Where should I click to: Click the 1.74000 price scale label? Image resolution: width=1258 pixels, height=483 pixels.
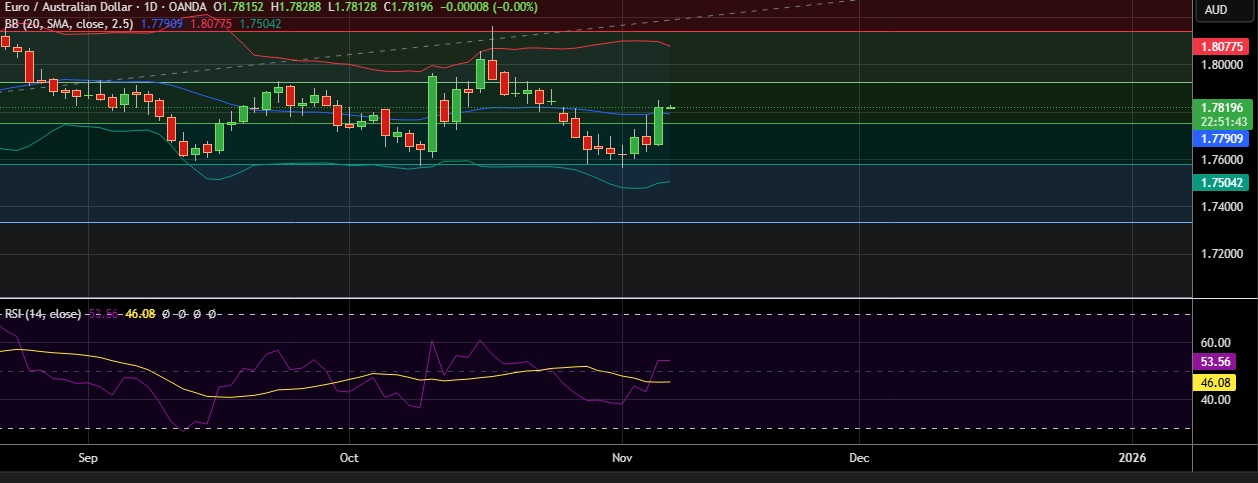point(1222,207)
